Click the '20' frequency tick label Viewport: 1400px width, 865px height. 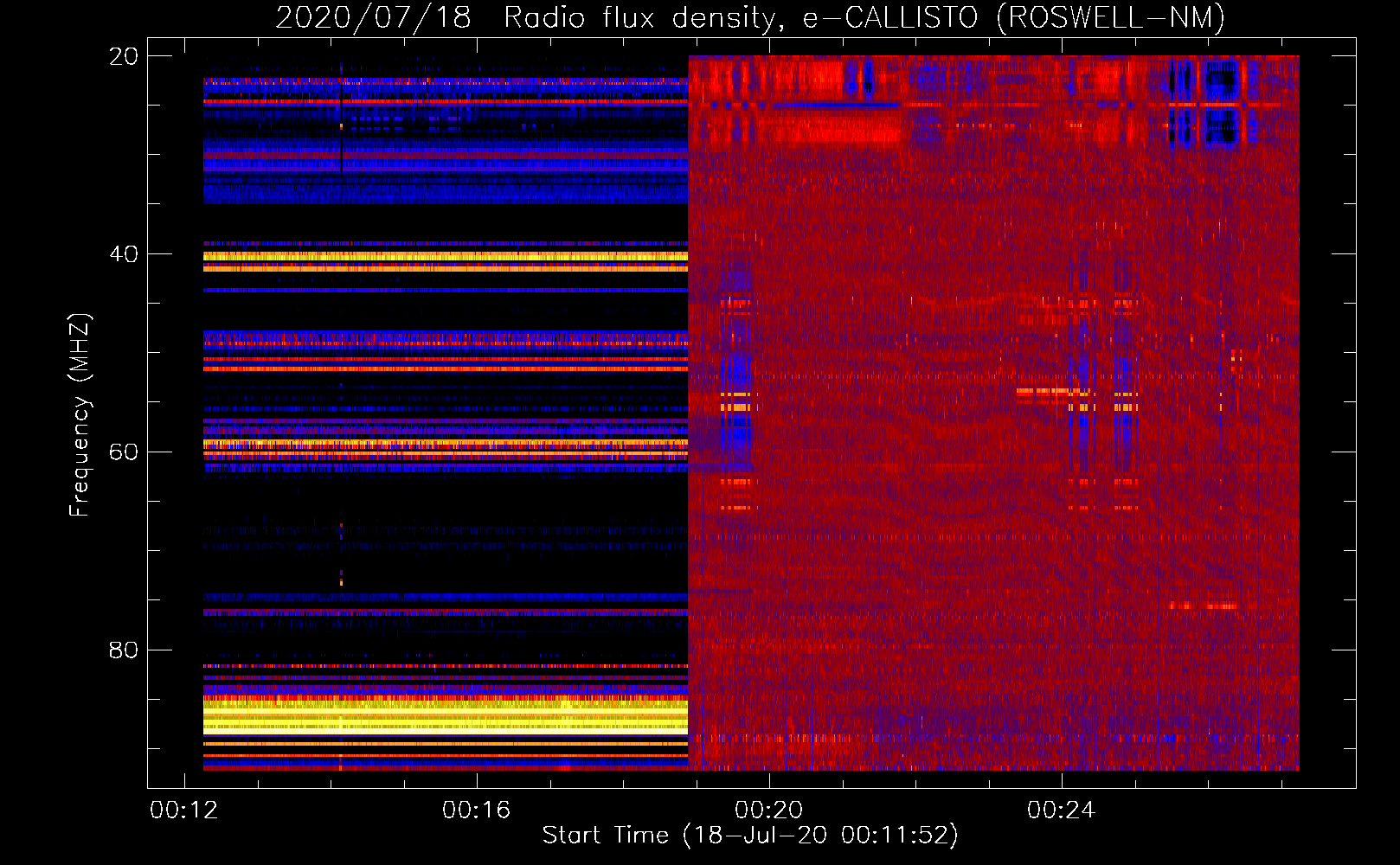pos(124,56)
